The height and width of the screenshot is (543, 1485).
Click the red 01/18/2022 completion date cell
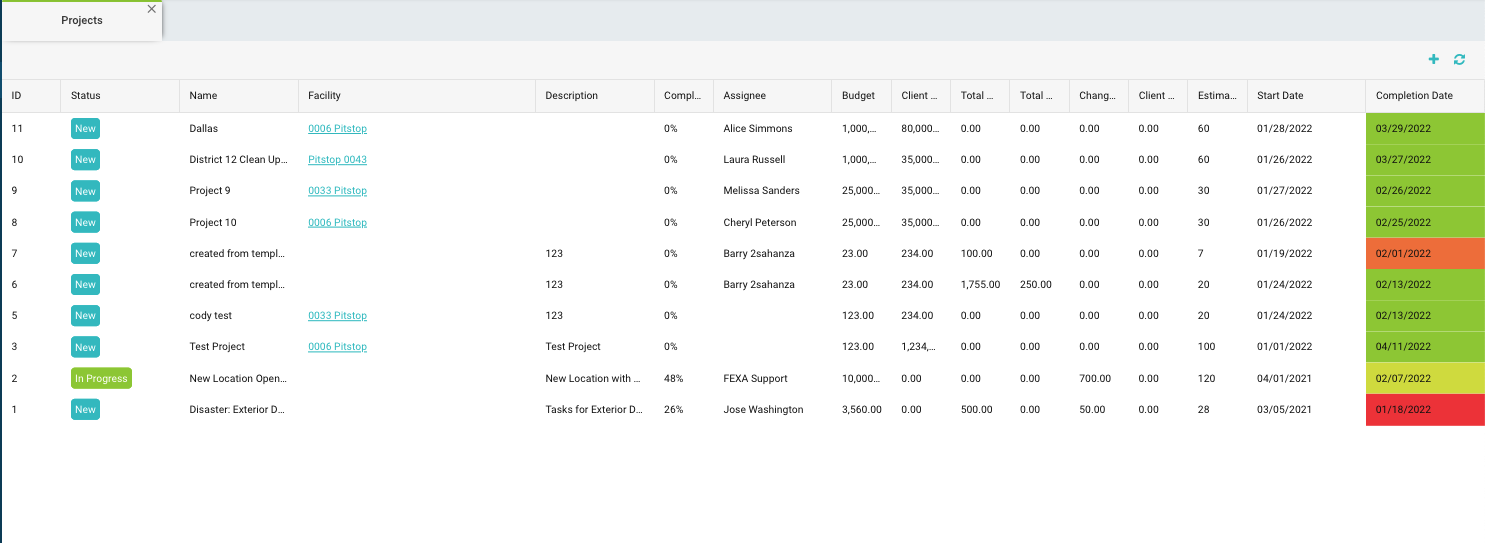tap(1424, 410)
